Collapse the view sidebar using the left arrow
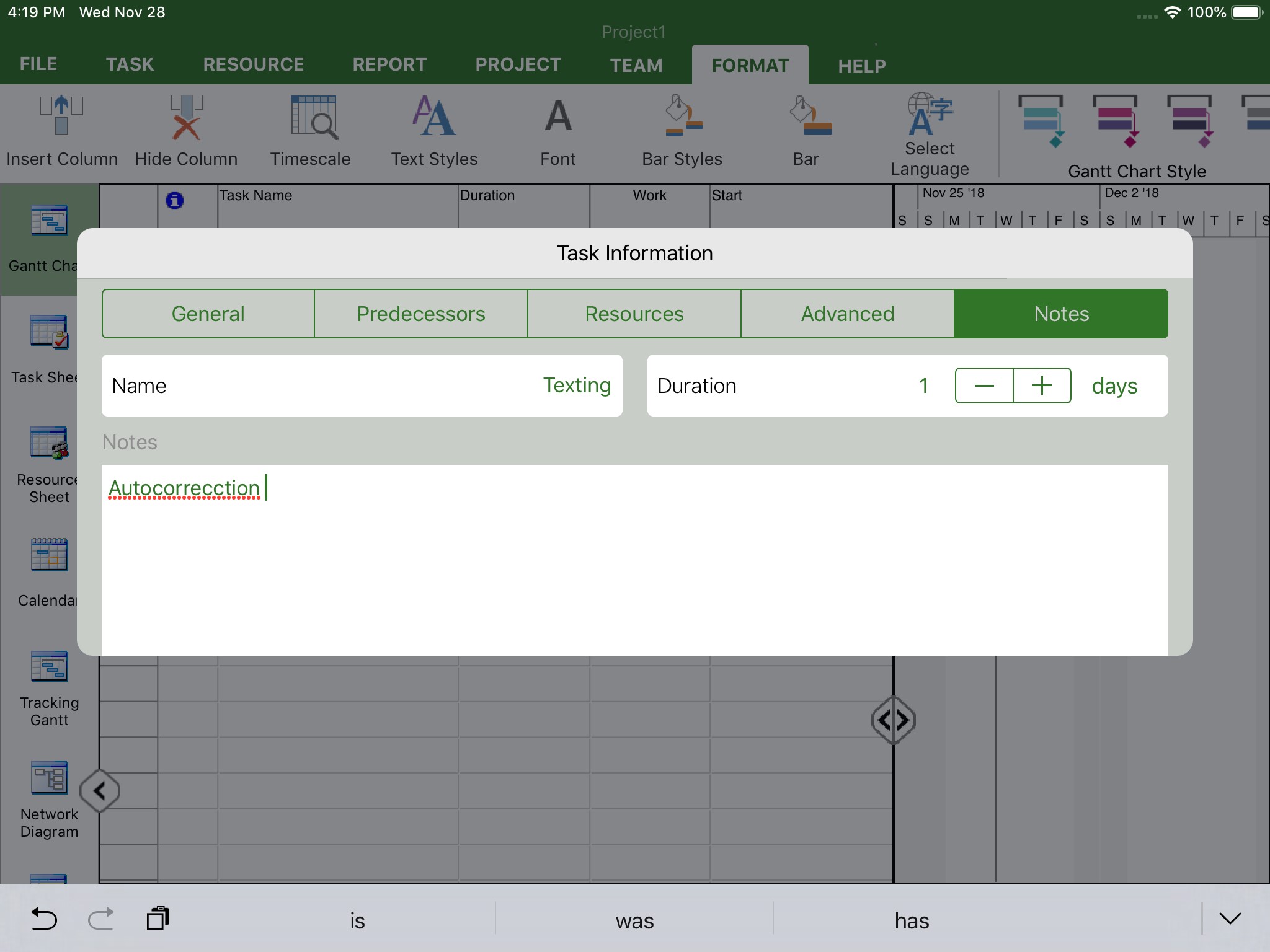Image resolution: width=1270 pixels, height=952 pixels. 100,791
